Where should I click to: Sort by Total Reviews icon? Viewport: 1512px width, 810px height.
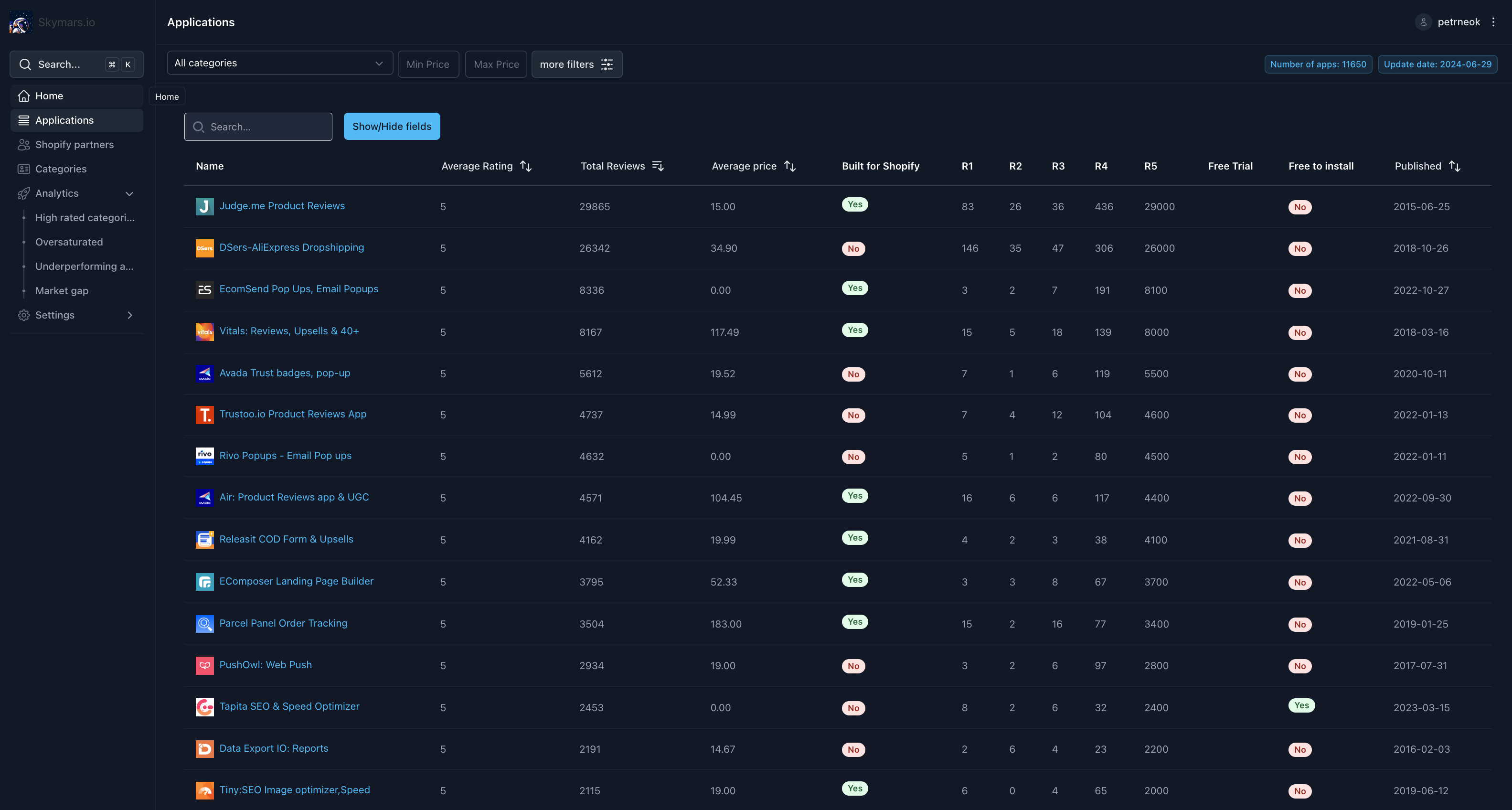click(x=658, y=167)
